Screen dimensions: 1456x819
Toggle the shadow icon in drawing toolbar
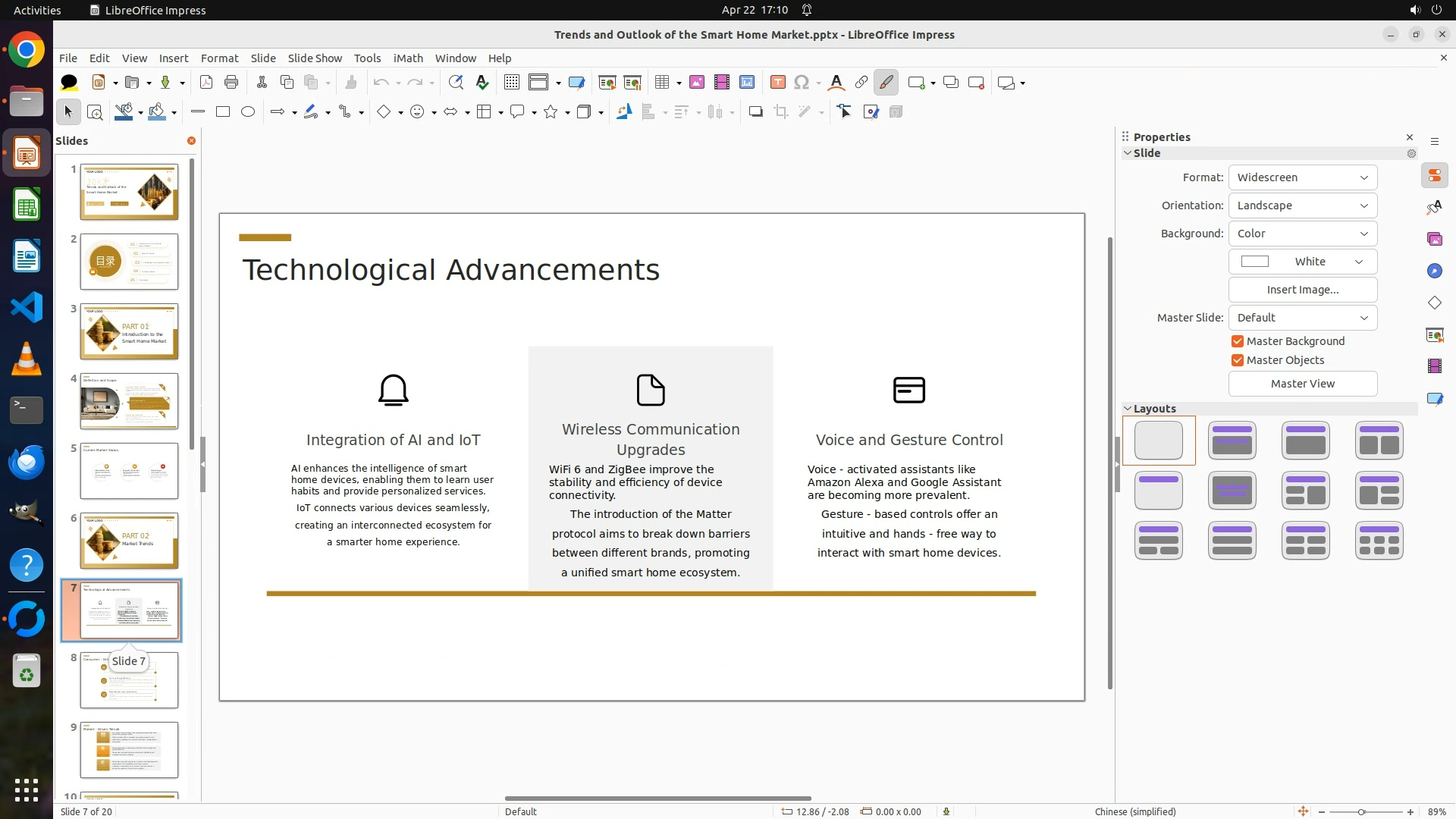click(x=755, y=112)
